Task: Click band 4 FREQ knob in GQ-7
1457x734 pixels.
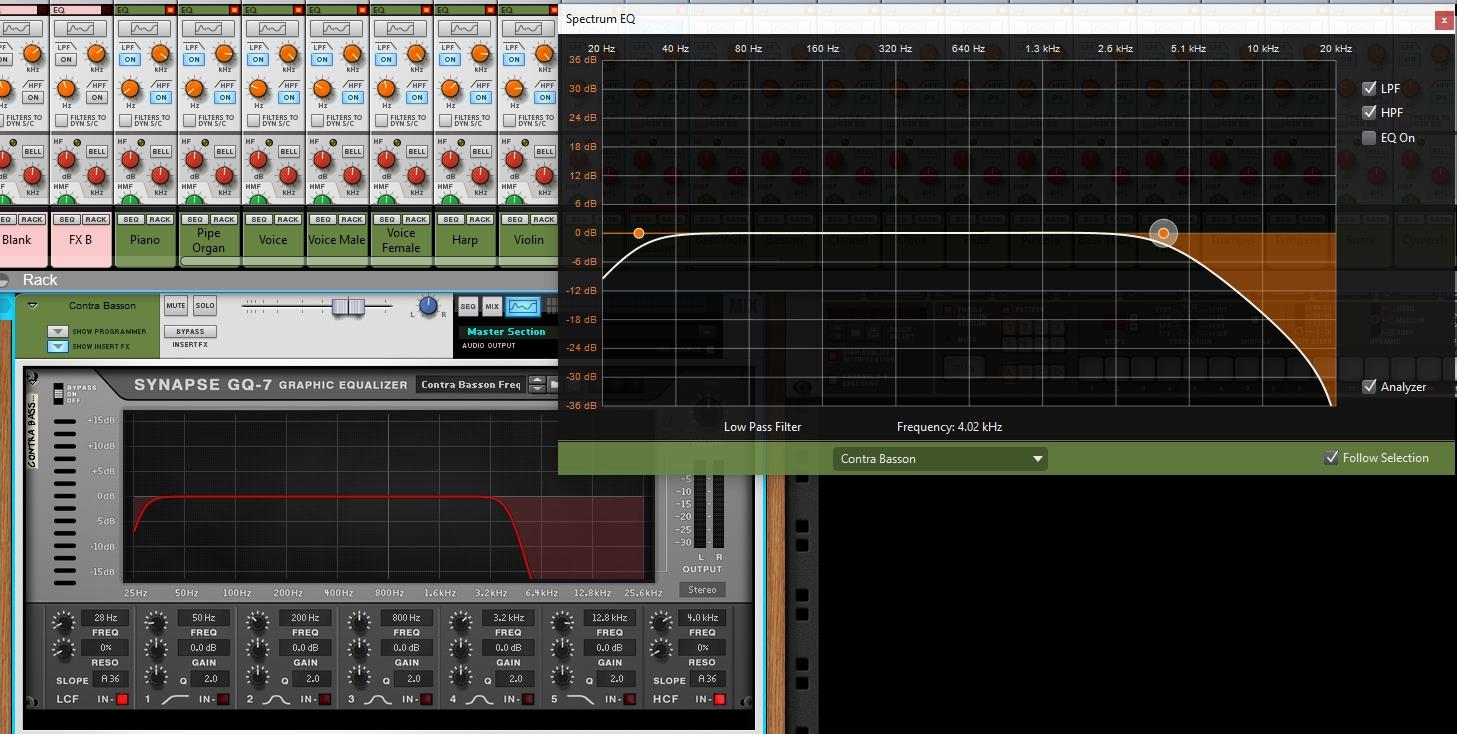Action: (x=460, y=622)
